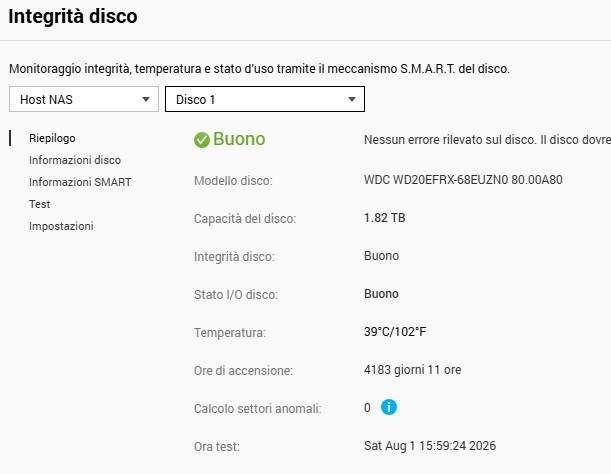Click the blue info icon beside bad sectors
The width and height of the screenshot is (611, 474).
388,407
